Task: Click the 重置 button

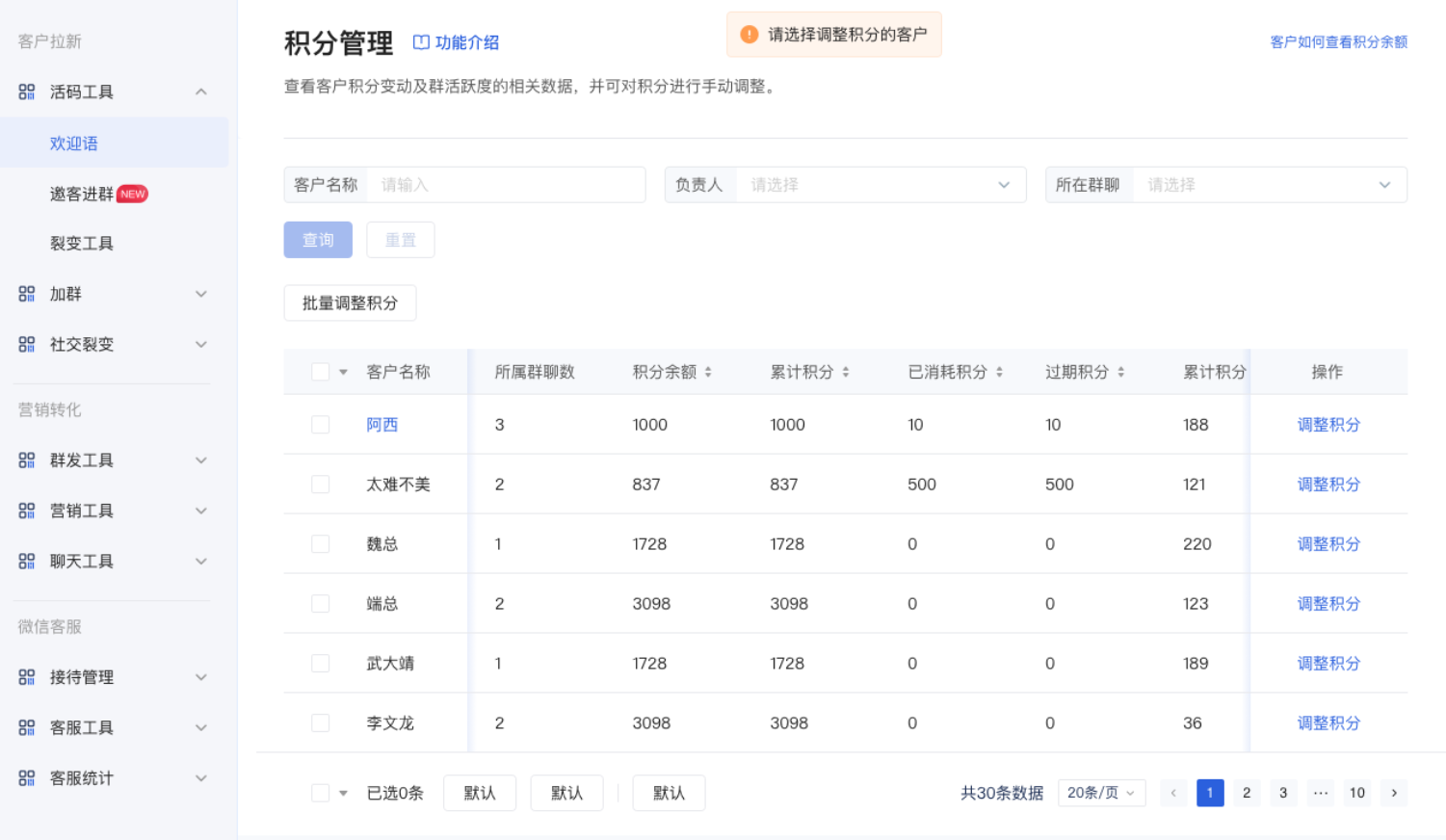Action: pos(401,240)
